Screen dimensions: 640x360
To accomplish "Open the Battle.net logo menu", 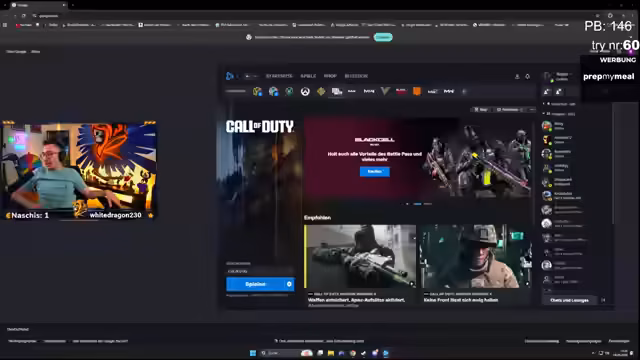I will click(230, 76).
